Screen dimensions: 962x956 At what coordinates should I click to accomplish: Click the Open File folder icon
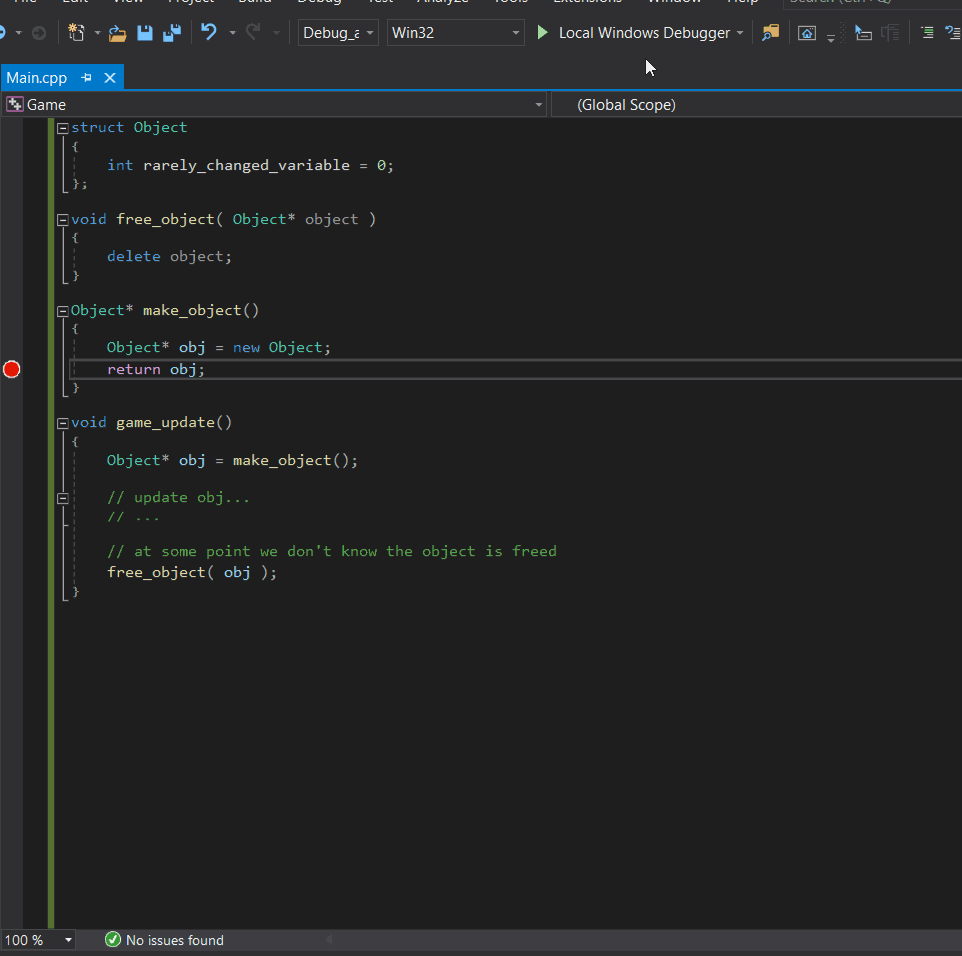pos(118,33)
